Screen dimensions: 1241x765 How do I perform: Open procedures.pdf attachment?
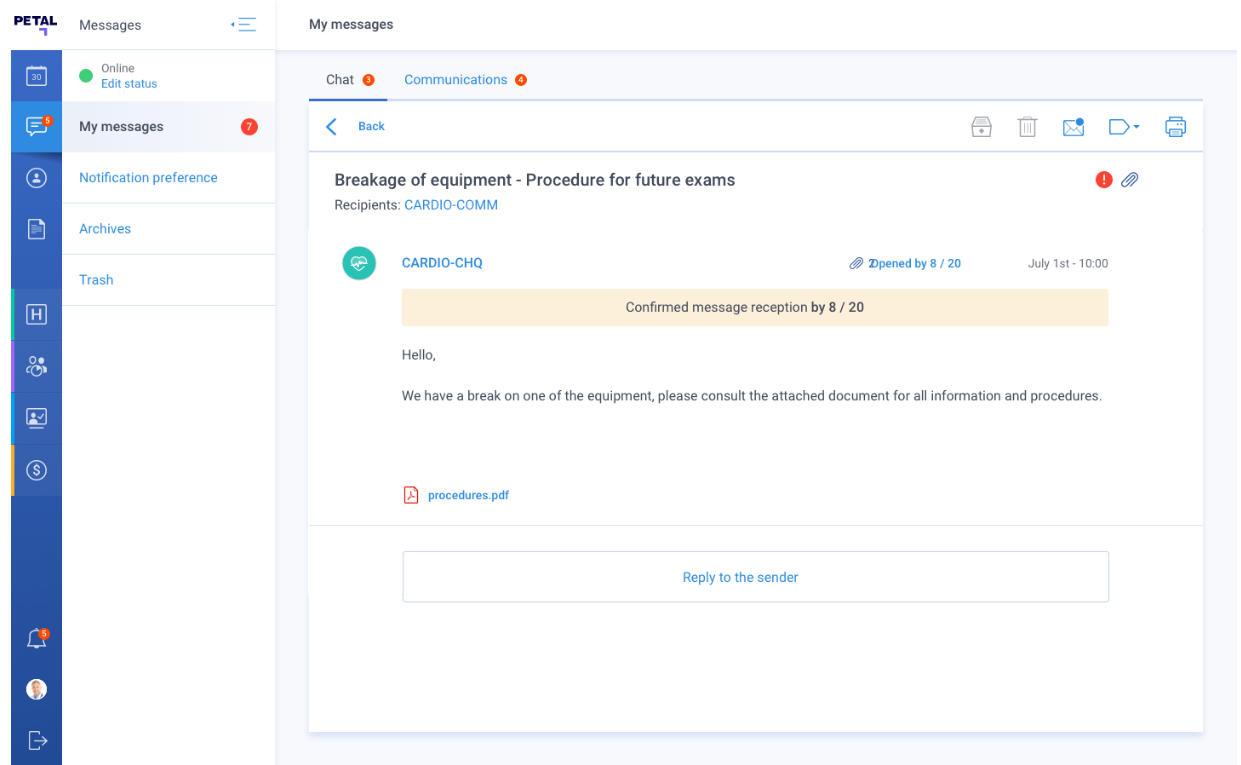point(468,494)
